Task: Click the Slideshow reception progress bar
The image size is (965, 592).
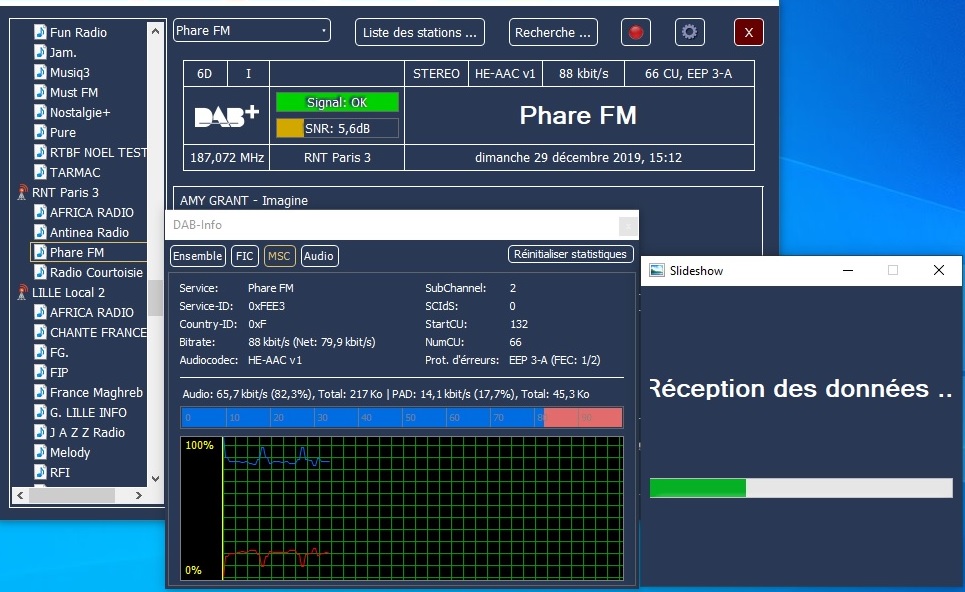Action: [801, 488]
